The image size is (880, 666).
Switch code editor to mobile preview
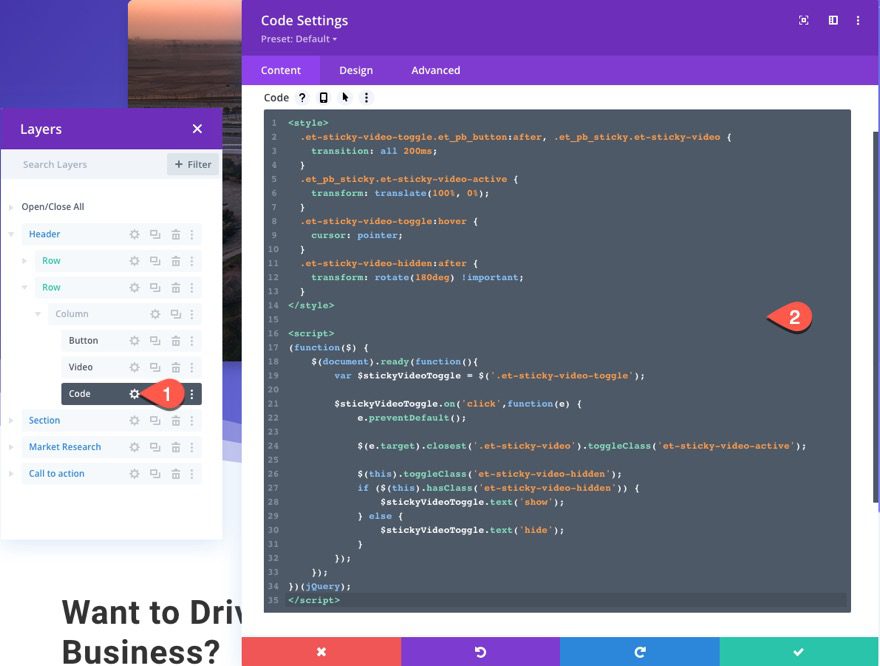coord(322,97)
